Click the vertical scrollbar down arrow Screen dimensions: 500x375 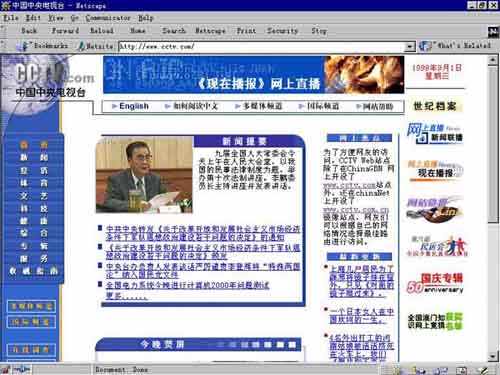coord(492,356)
